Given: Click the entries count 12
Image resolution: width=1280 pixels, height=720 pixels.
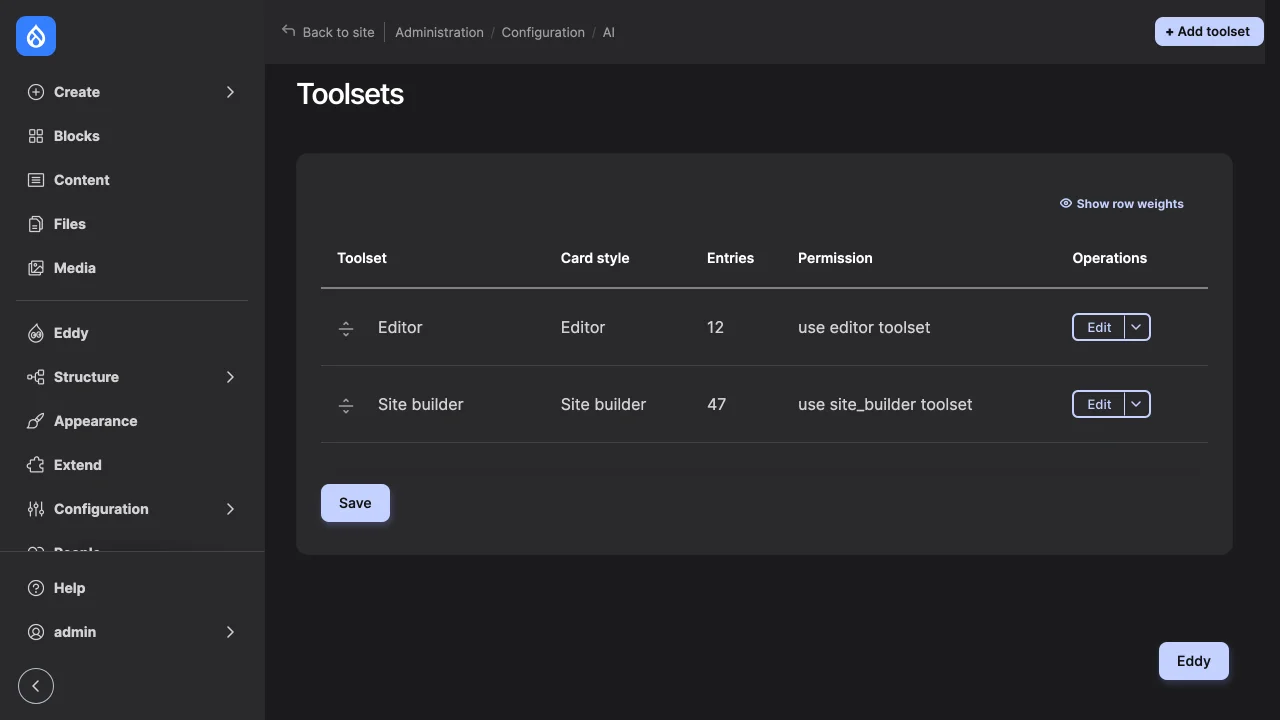Looking at the screenshot, I should (x=715, y=327).
